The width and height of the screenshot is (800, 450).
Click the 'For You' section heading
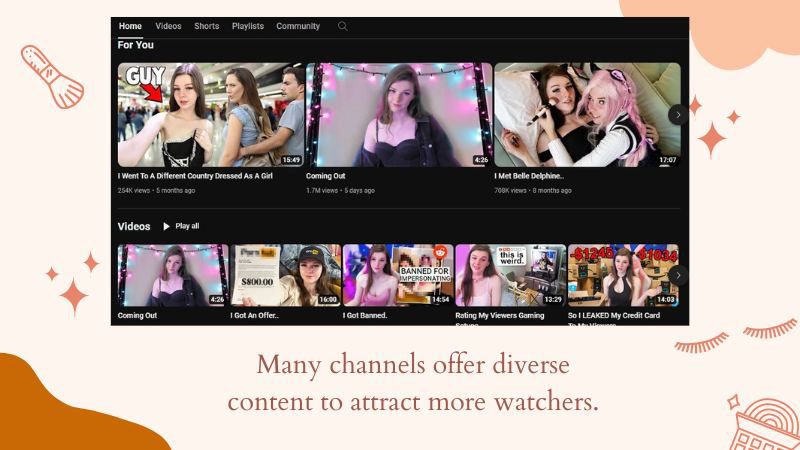136,45
